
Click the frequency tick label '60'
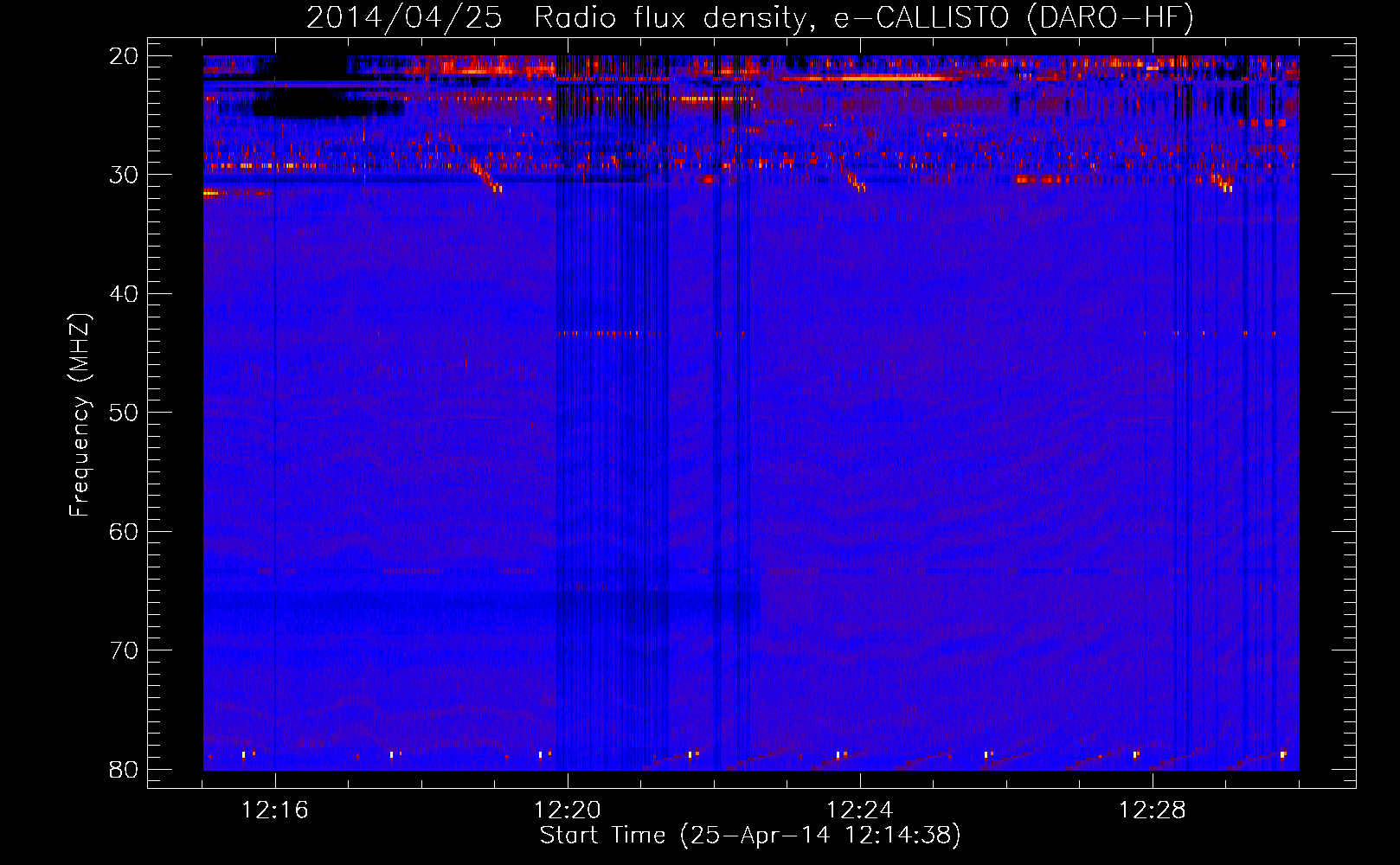coord(124,532)
